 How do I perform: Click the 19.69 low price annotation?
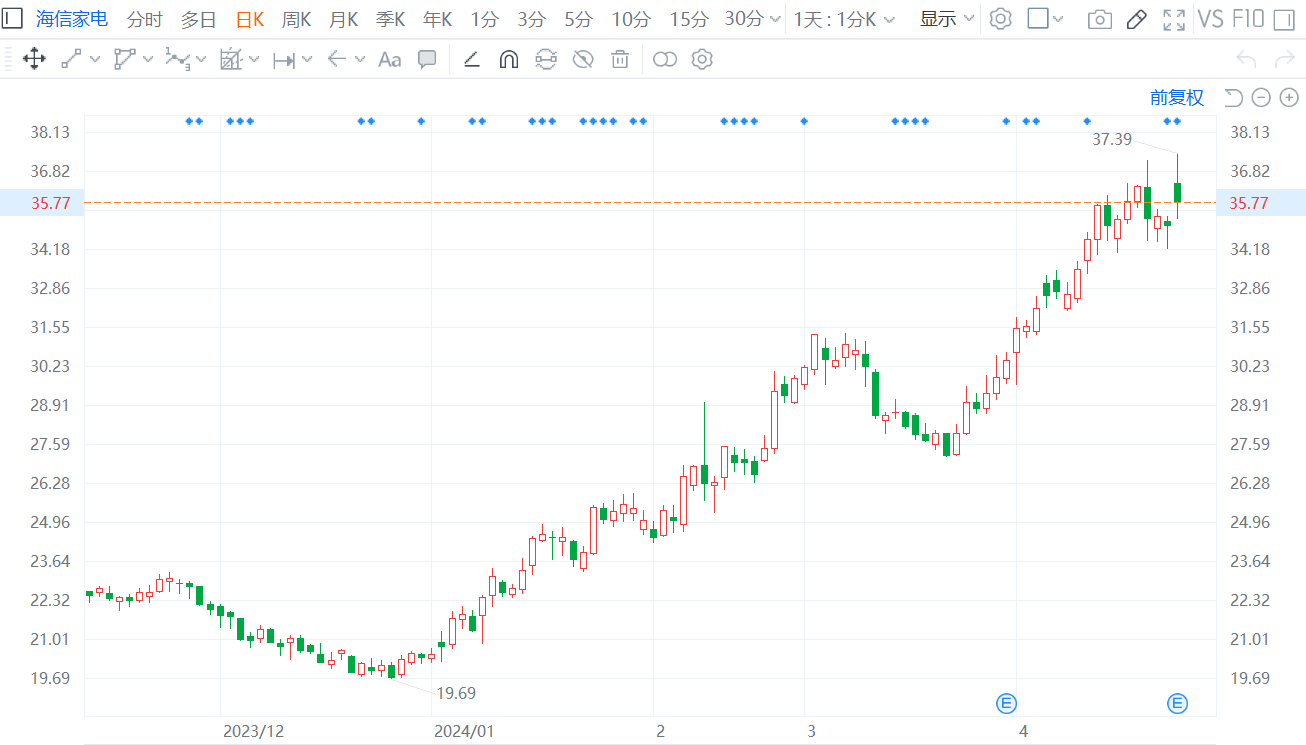point(456,693)
